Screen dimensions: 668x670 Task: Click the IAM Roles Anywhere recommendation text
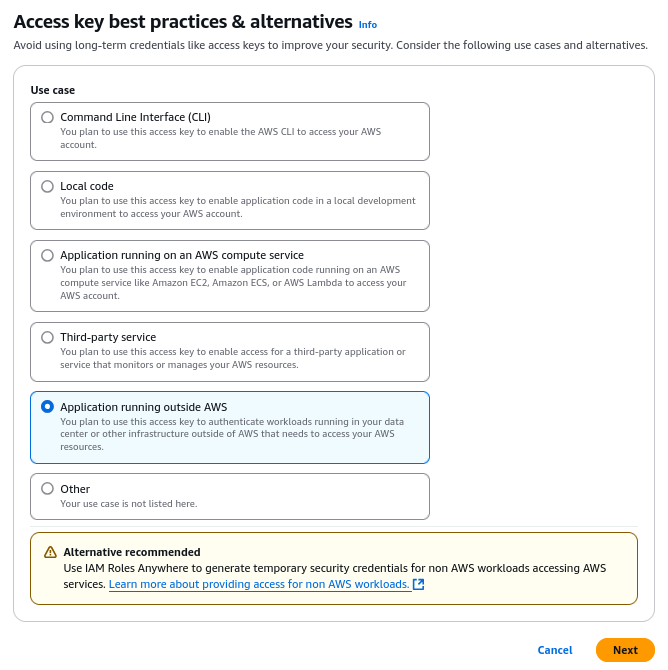tap(334, 568)
